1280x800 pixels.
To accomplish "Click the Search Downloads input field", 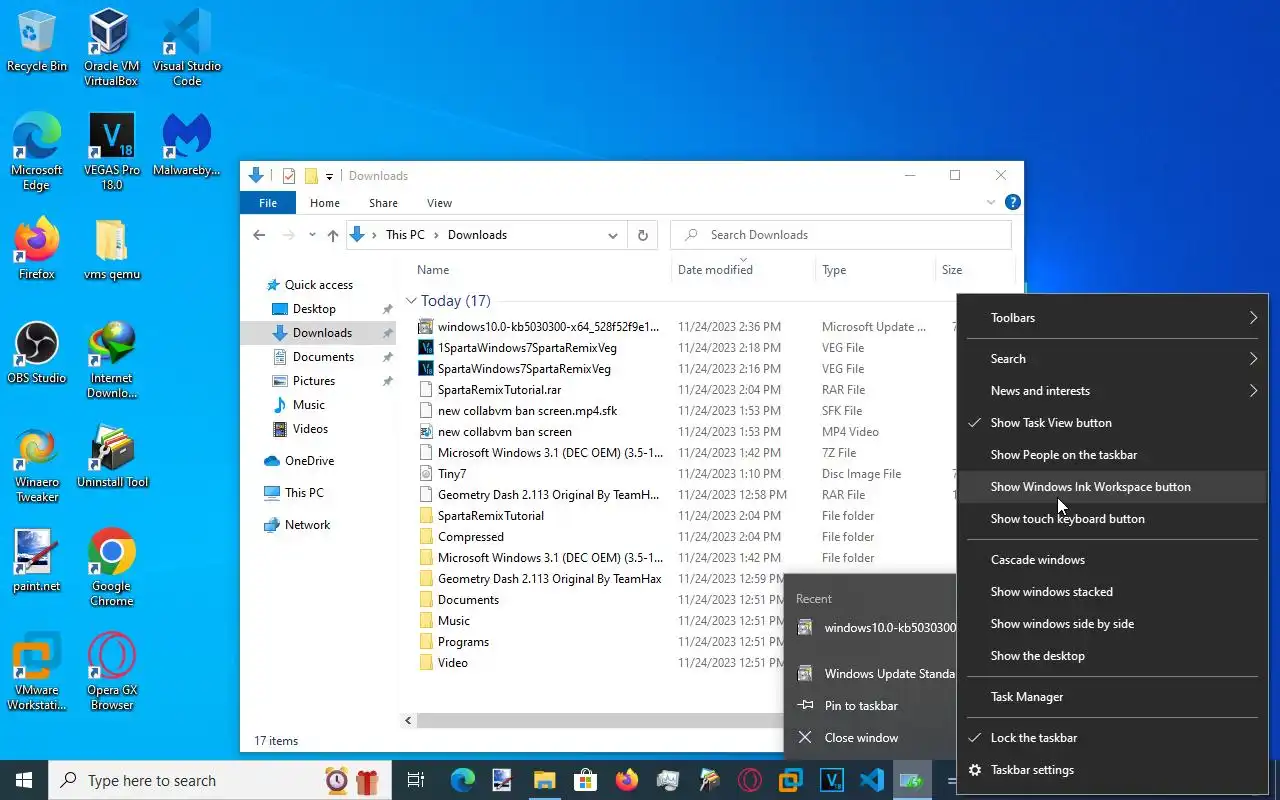I will click(841, 235).
